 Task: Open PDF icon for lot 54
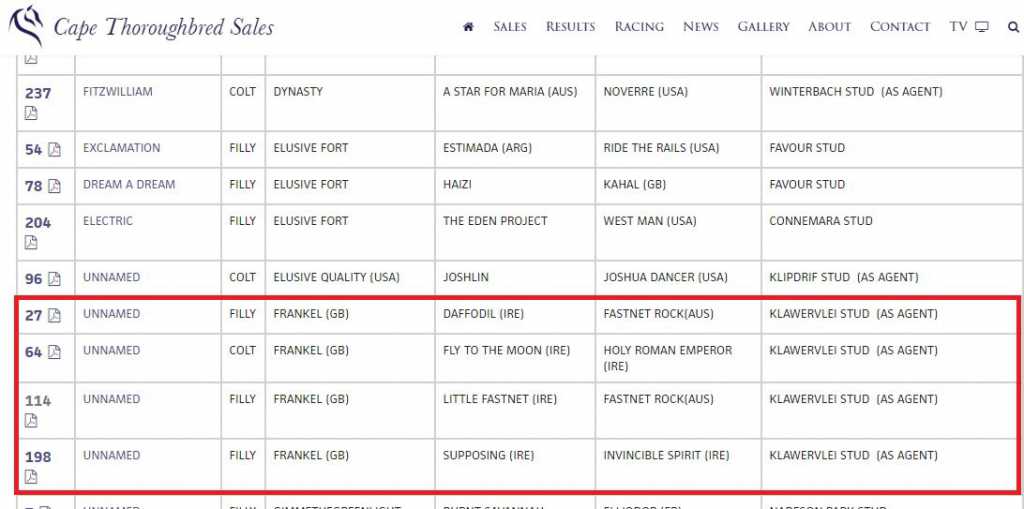tap(54, 149)
